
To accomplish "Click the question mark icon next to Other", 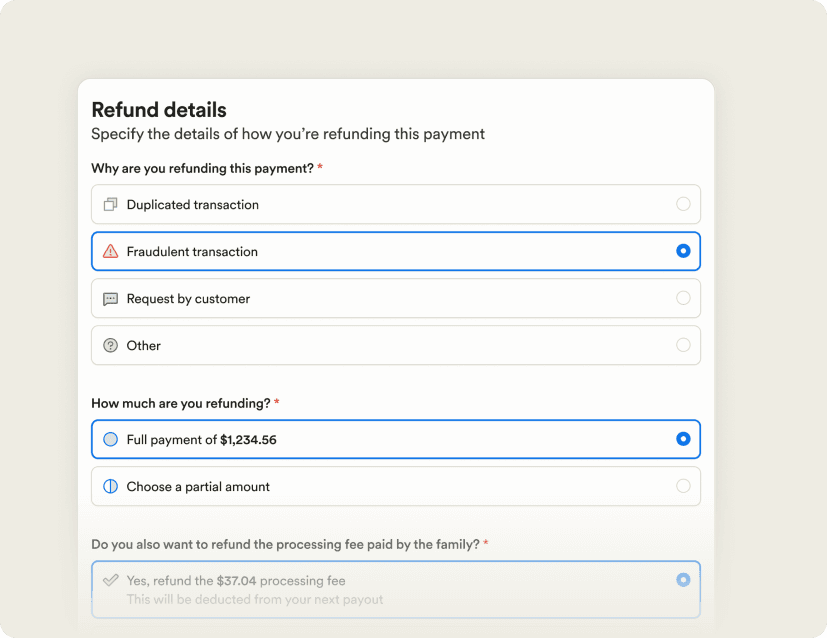I will [x=112, y=345].
